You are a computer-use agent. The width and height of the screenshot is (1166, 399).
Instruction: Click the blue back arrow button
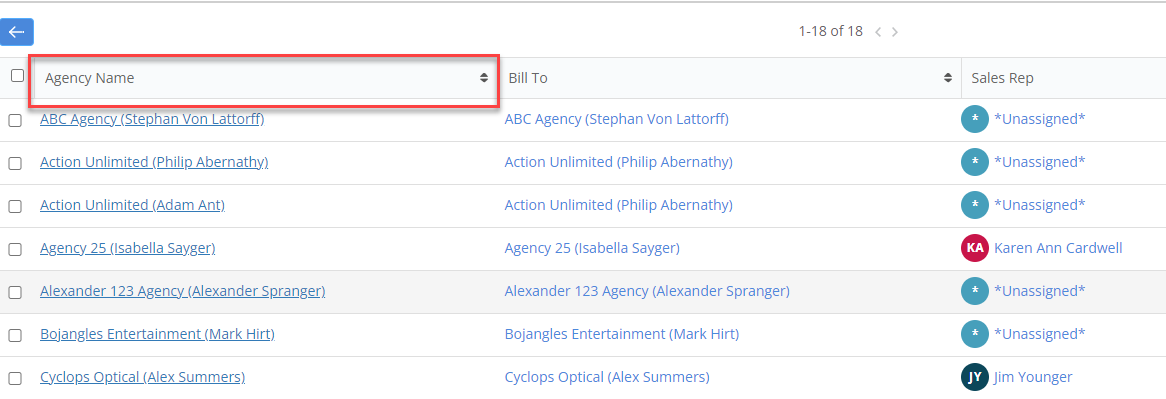pos(16,32)
